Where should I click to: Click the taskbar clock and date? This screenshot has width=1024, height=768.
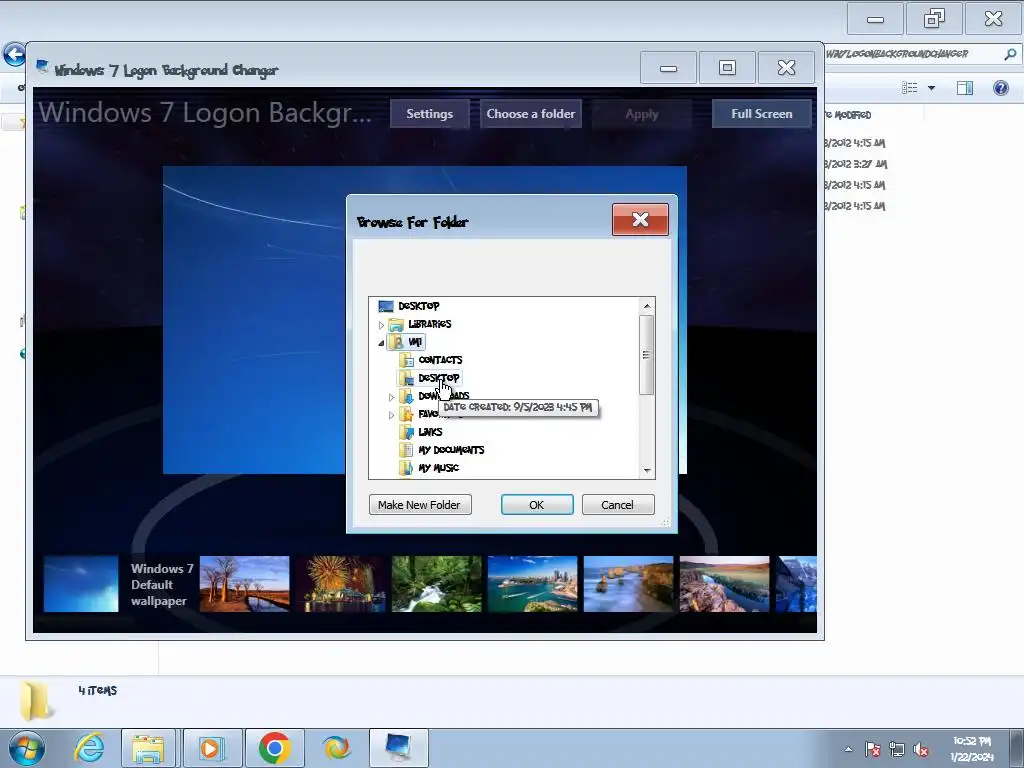pyautogui.click(x=972, y=749)
